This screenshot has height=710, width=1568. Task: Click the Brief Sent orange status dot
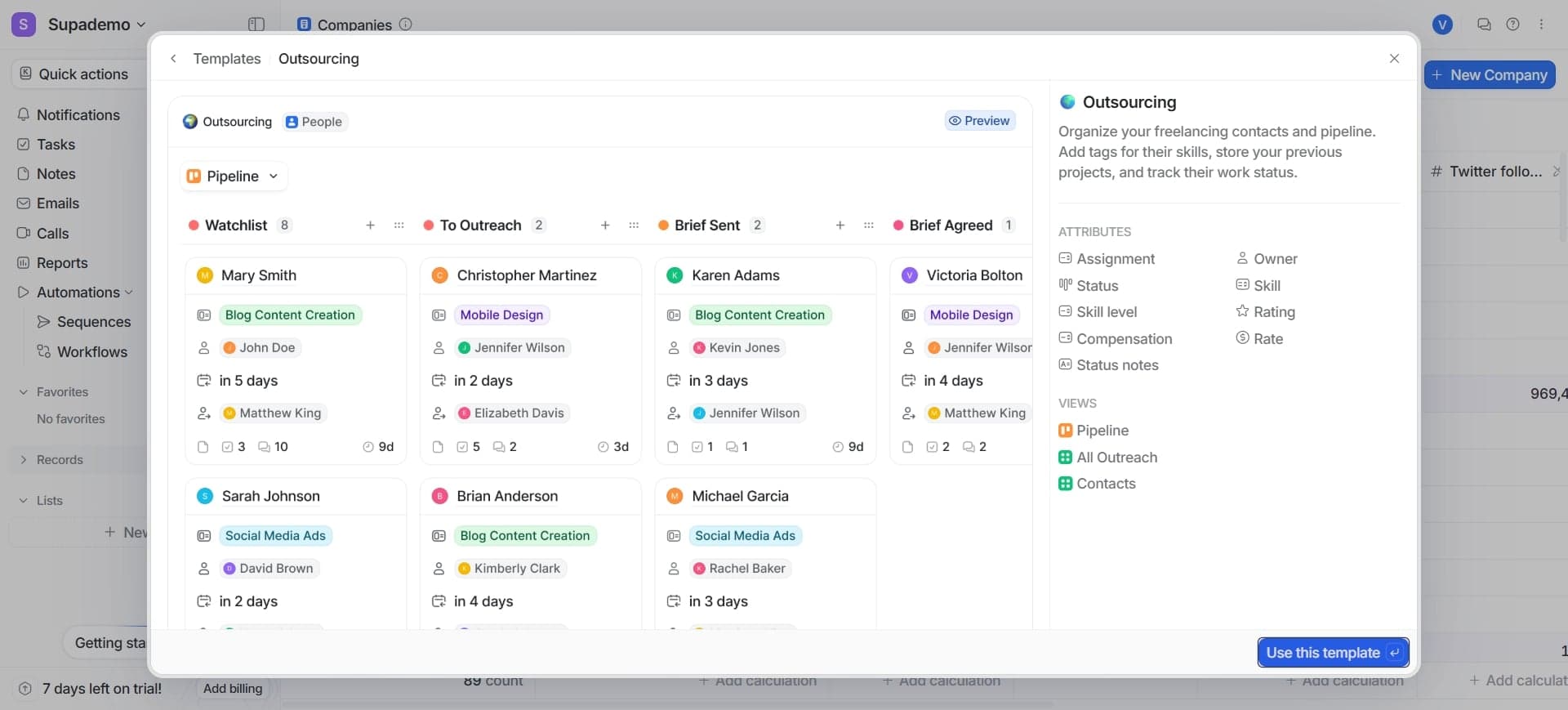(663, 226)
